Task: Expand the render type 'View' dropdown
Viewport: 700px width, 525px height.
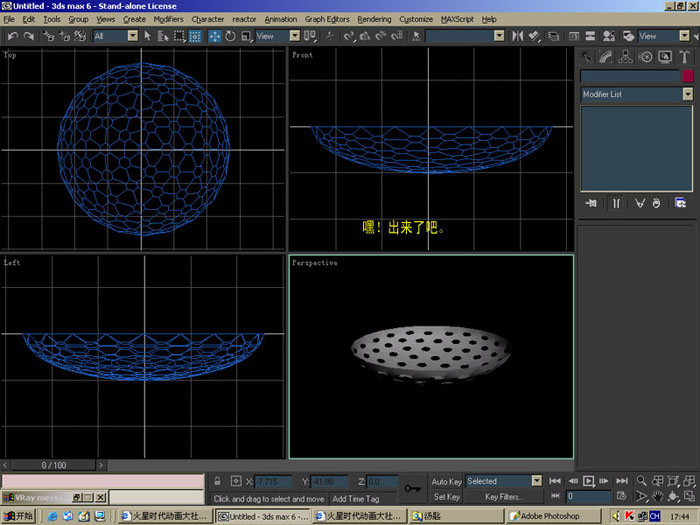Action: point(684,36)
